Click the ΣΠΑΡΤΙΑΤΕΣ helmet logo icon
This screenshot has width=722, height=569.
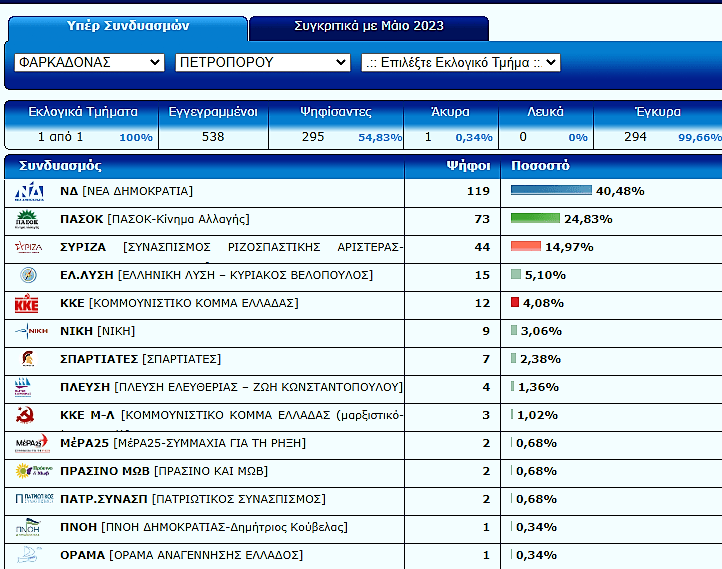28,359
